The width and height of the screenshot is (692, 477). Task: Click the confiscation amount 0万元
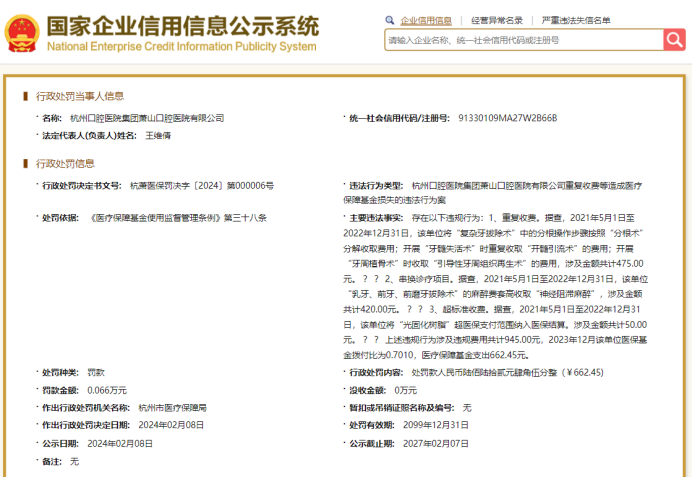(406, 391)
